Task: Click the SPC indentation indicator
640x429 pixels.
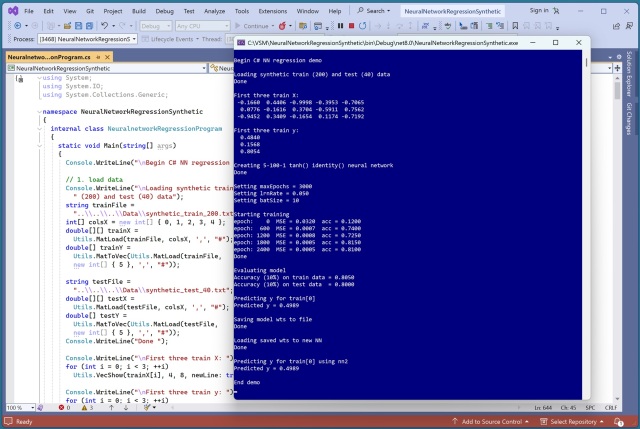Action: 590,407
